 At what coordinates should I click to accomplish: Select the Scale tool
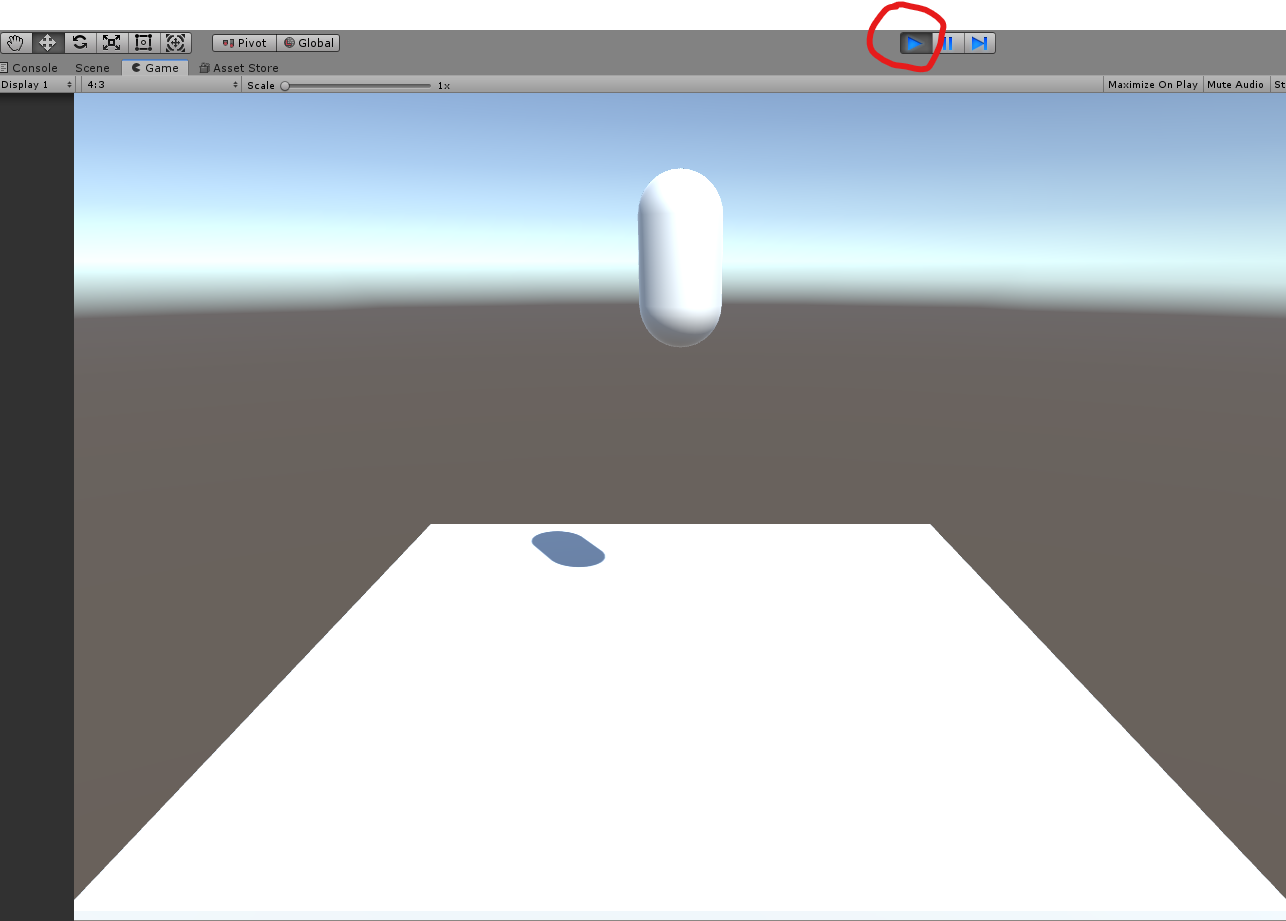click(x=112, y=43)
